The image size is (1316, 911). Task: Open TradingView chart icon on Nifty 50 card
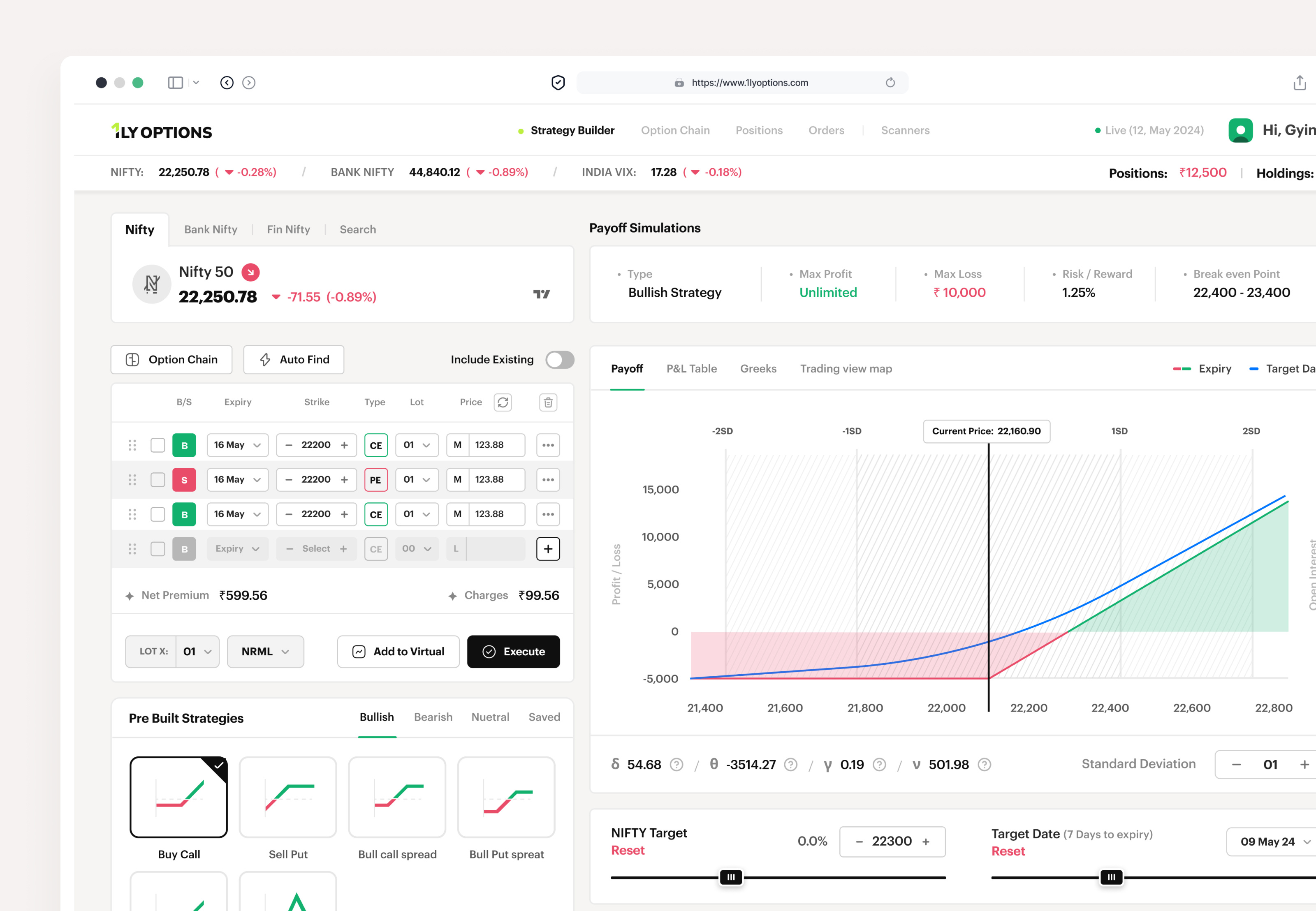pos(541,294)
